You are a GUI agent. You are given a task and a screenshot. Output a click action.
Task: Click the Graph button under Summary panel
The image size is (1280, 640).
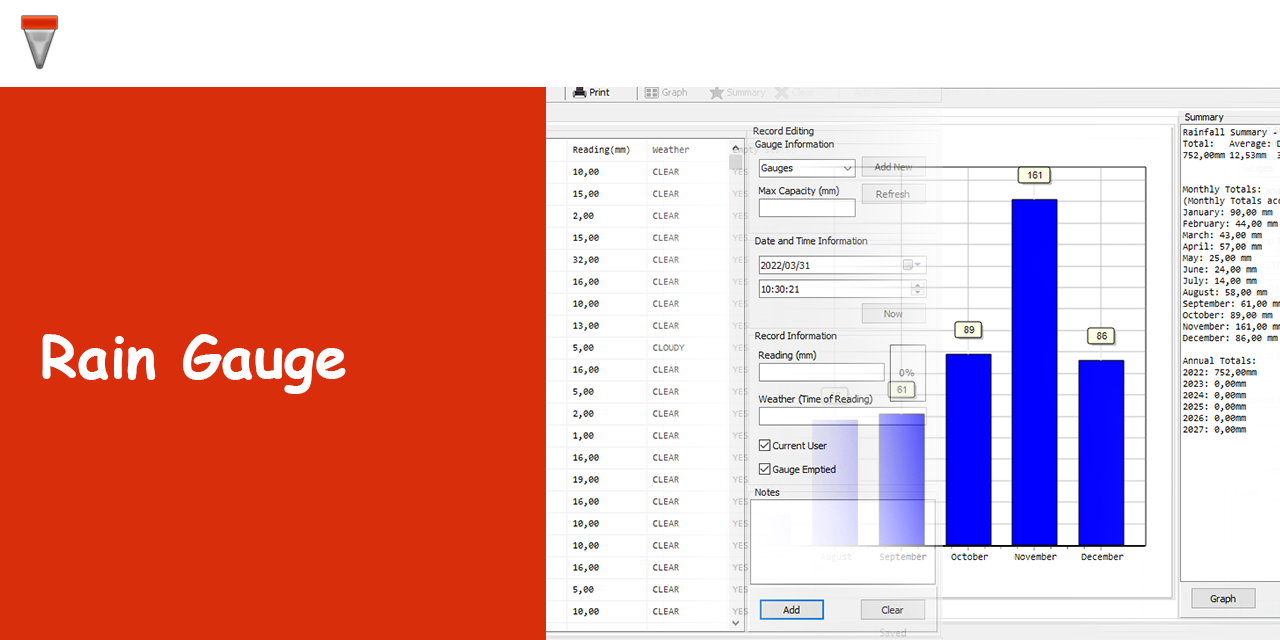(1223, 598)
